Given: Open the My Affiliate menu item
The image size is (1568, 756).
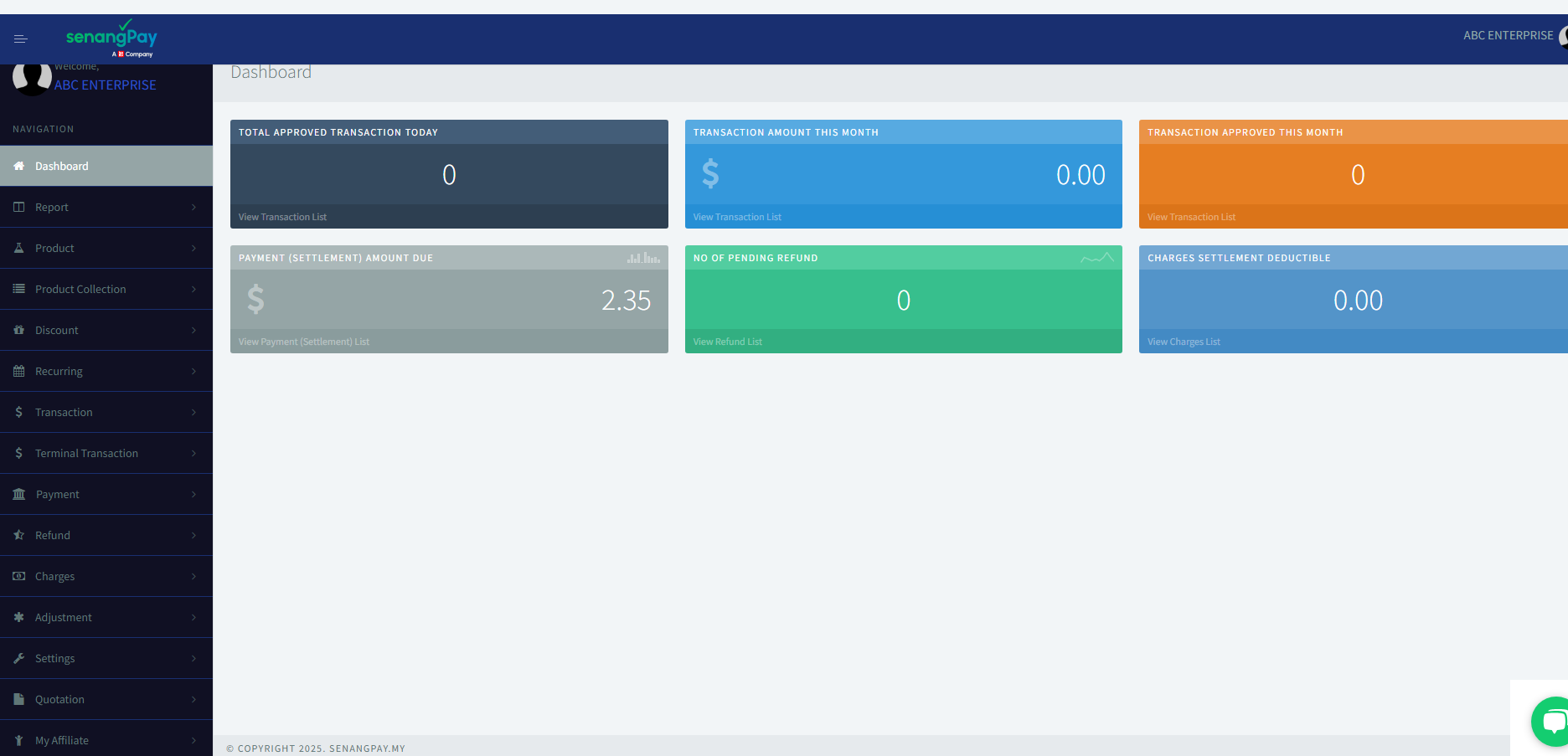Looking at the screenshot, I should [x=106, y=739].
